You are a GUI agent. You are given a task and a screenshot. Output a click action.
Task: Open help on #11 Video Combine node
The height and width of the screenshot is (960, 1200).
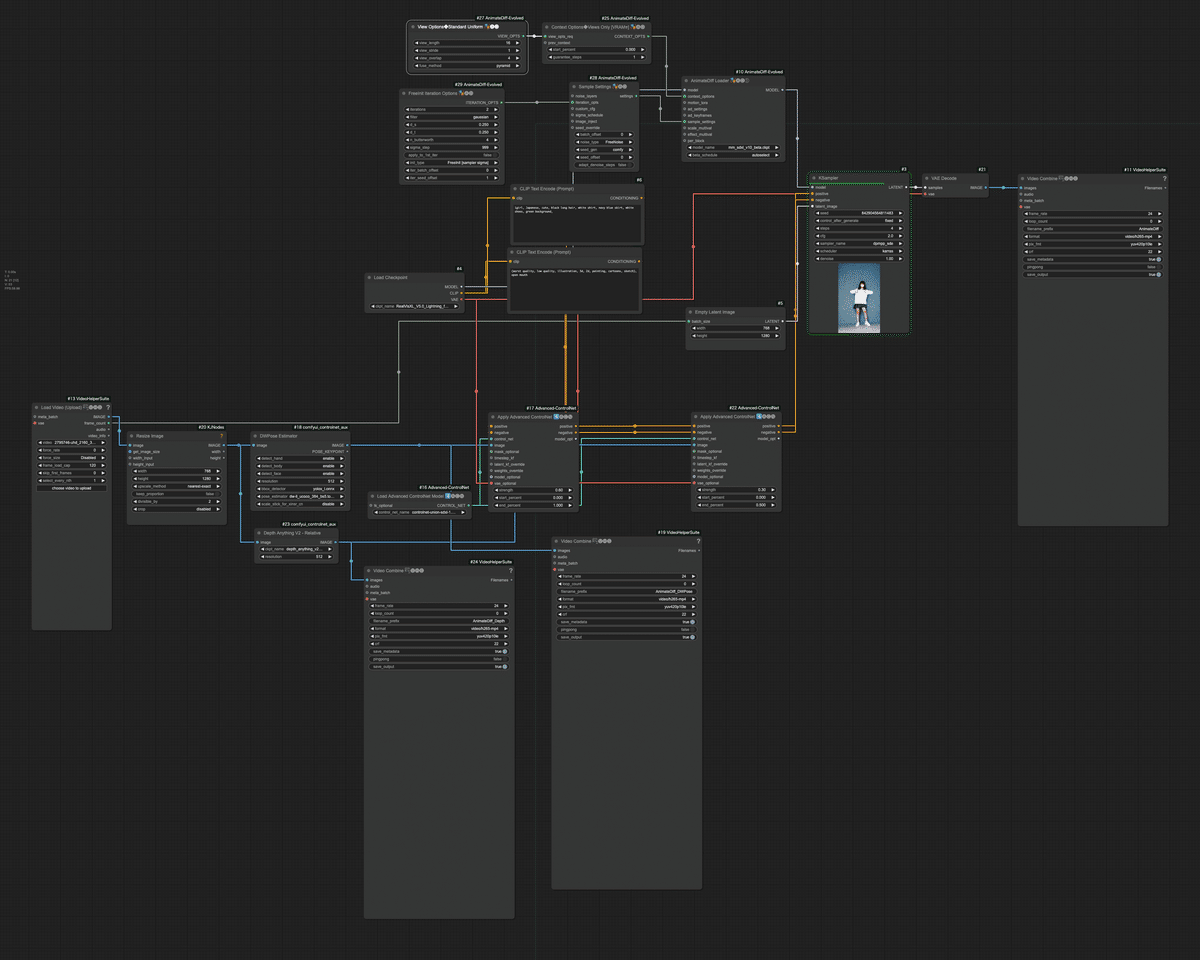pos(1164,178)
